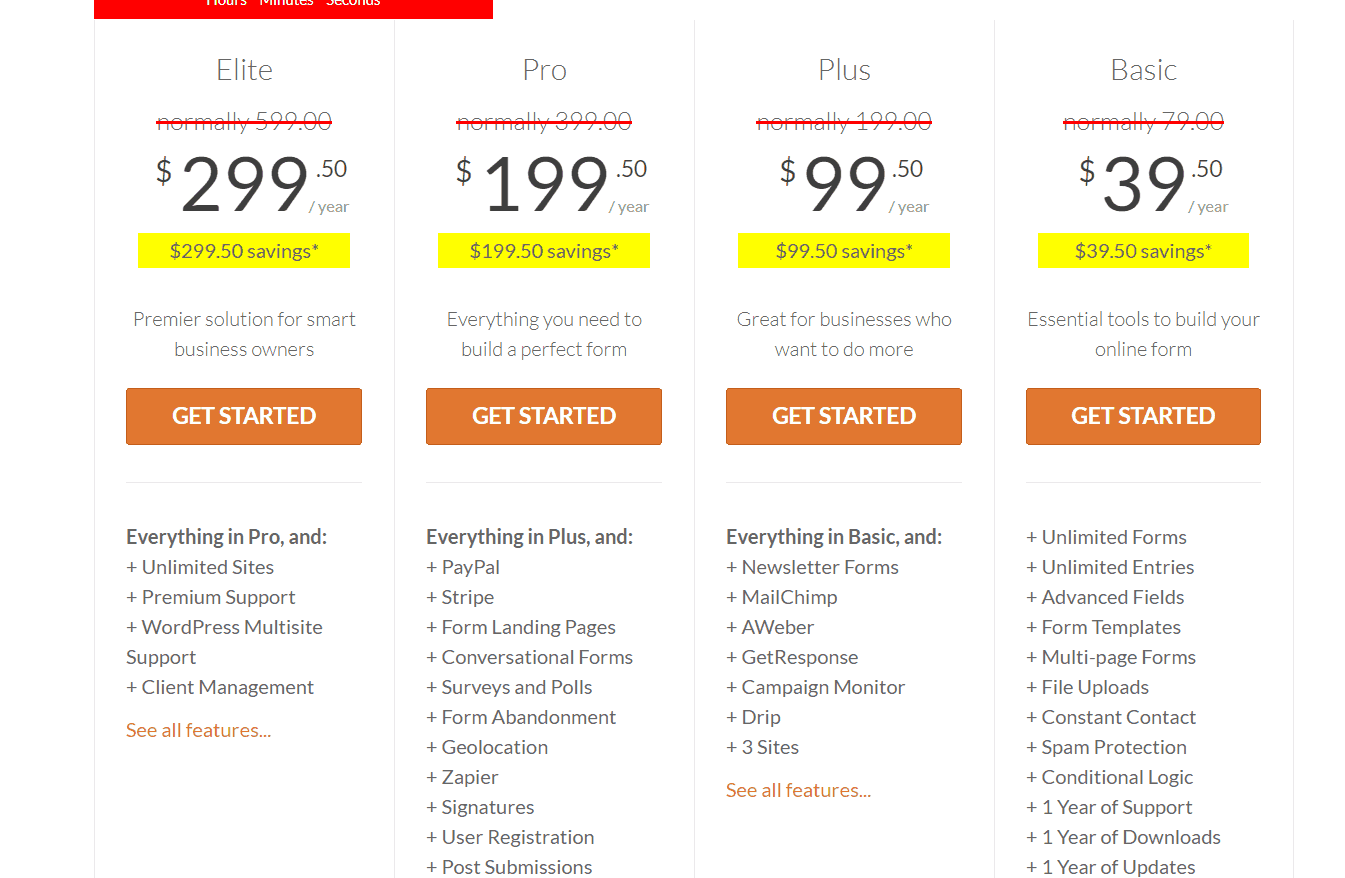Click the Pro plan heading
1345x878 pixels.
(x=544, y=70)
